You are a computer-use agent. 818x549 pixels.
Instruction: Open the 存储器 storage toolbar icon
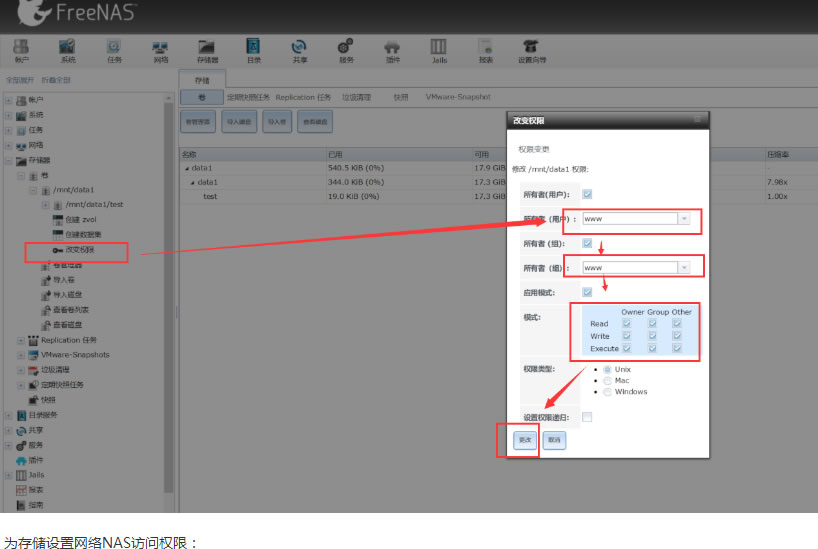point(207,51)
